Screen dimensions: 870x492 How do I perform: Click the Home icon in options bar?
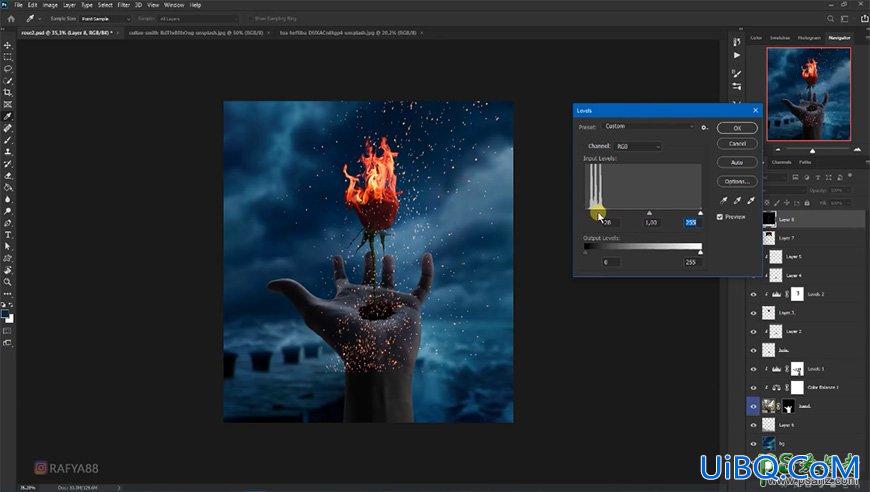(11, 18)
